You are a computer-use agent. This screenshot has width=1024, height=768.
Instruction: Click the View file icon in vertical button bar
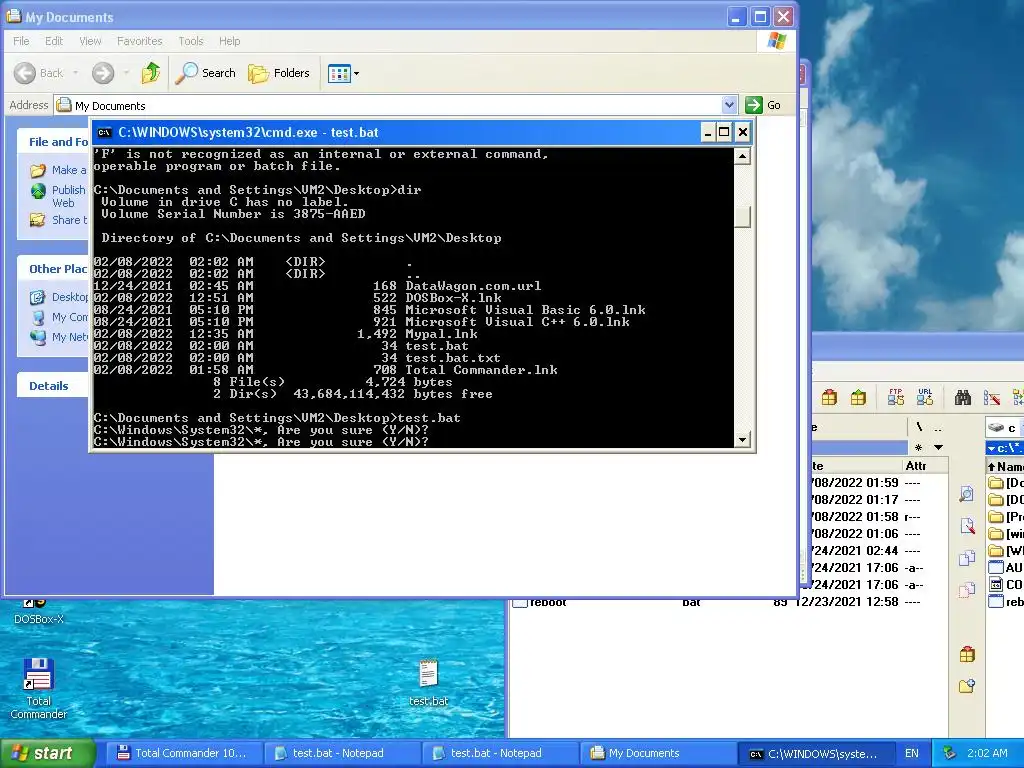[x=967, y=494]
